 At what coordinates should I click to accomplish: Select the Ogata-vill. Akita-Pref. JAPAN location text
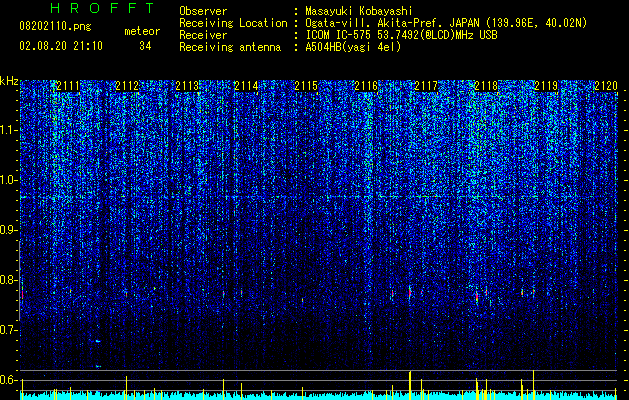click(x=446, y=23)
